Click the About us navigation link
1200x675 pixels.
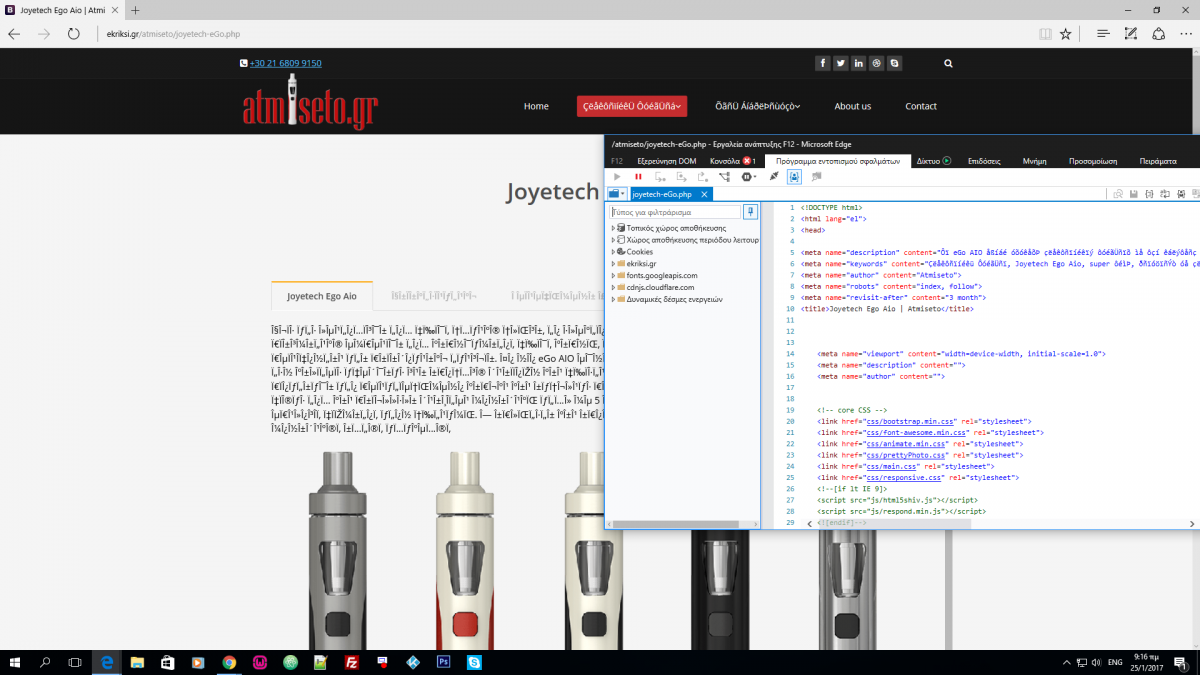click(x=852, y=106)
